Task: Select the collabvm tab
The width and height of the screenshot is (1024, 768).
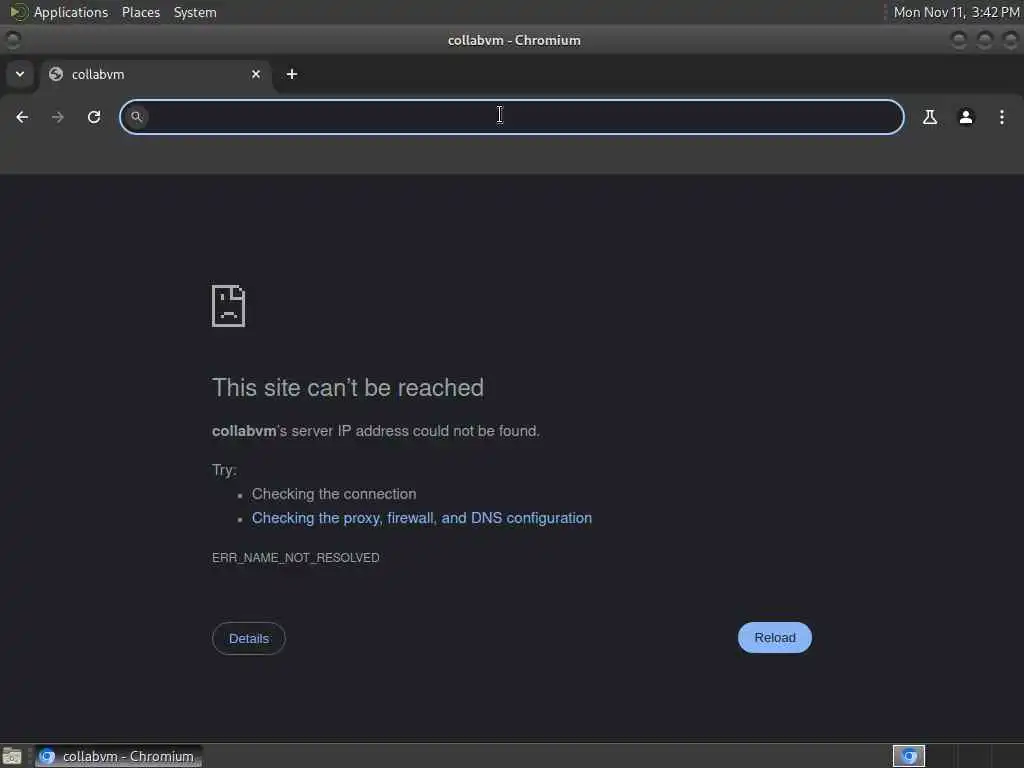Action: point(157,74)
